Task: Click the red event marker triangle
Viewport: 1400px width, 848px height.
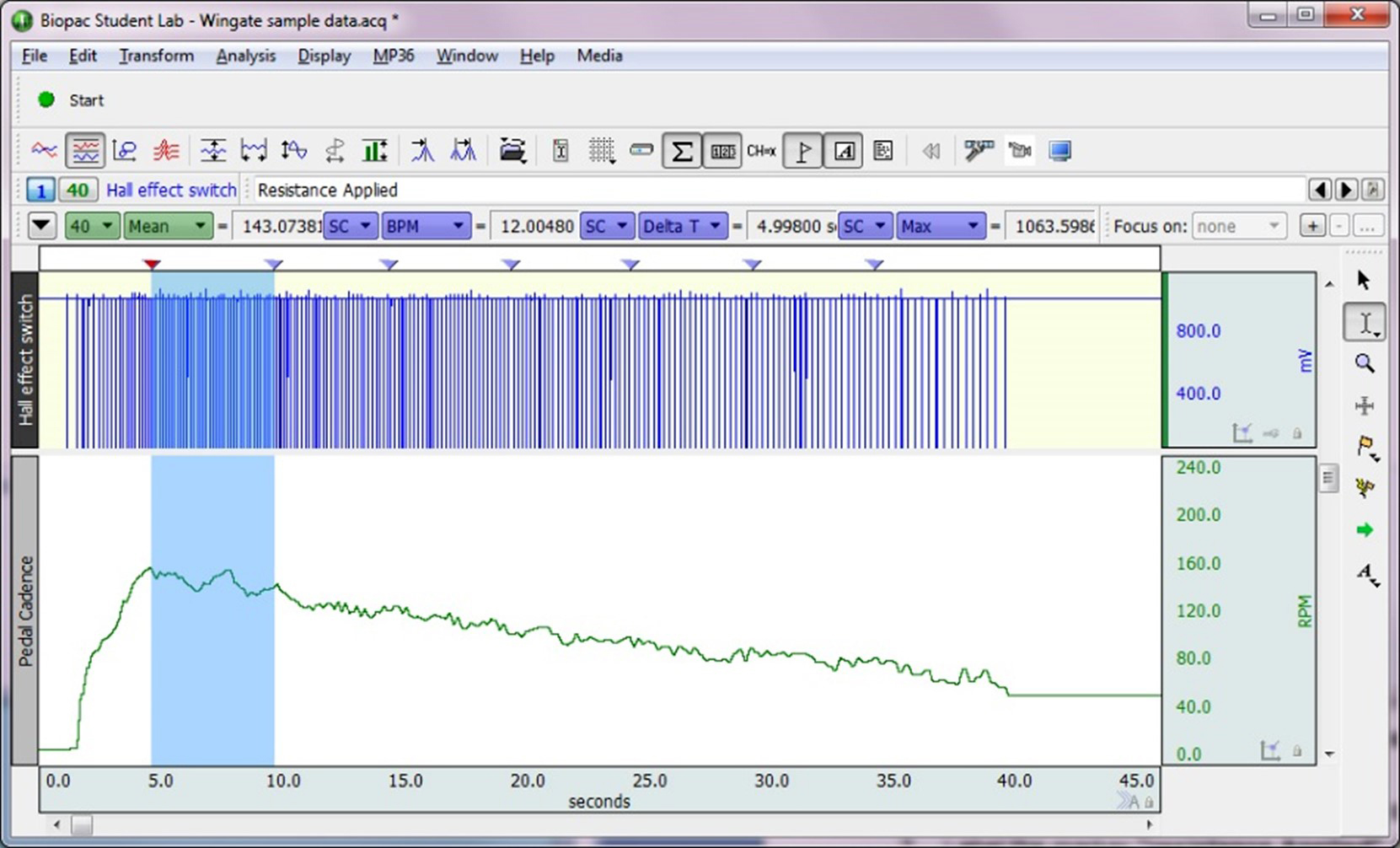Action: (152, 265)
